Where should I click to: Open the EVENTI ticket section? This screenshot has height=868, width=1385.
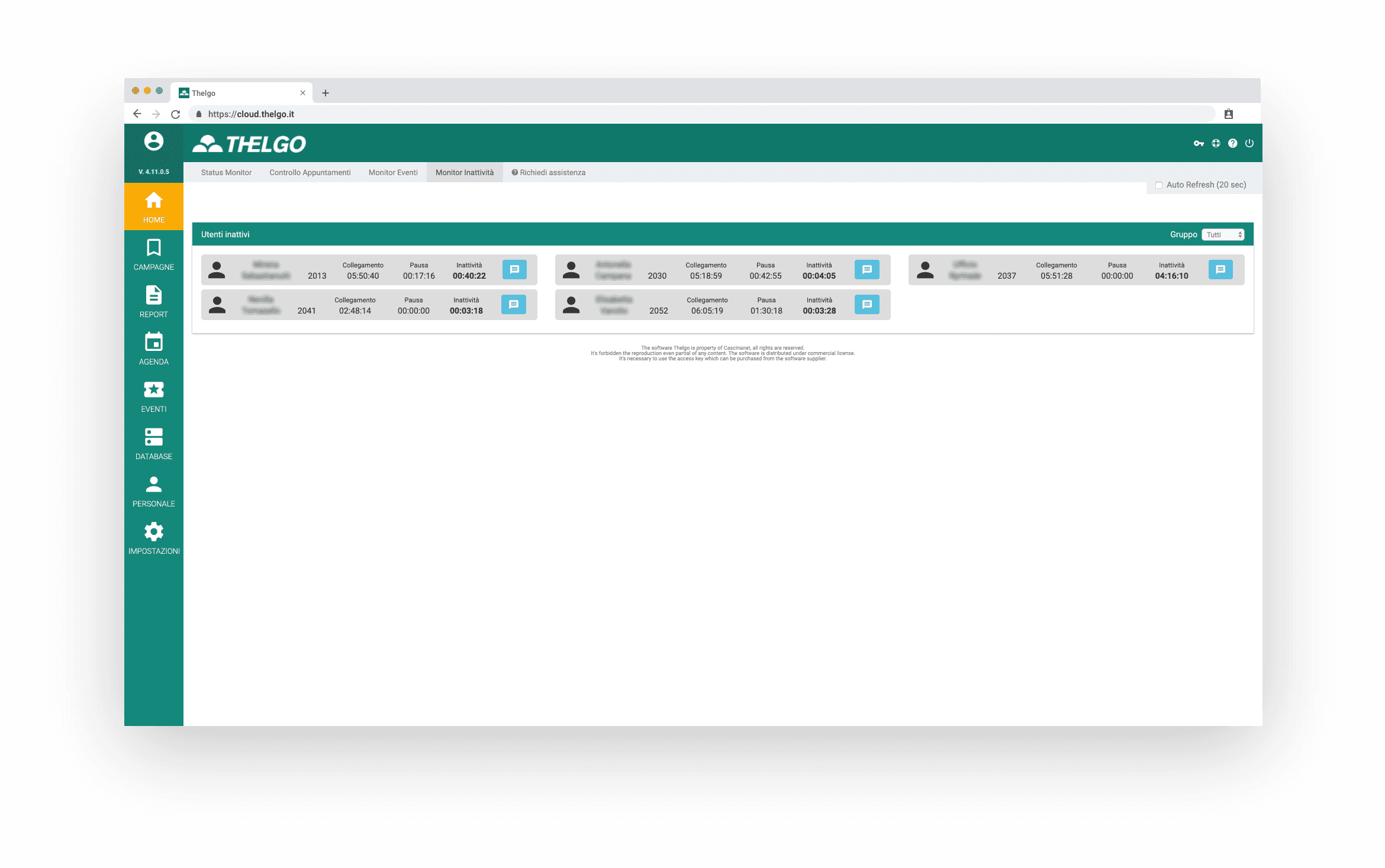point(153,396)
